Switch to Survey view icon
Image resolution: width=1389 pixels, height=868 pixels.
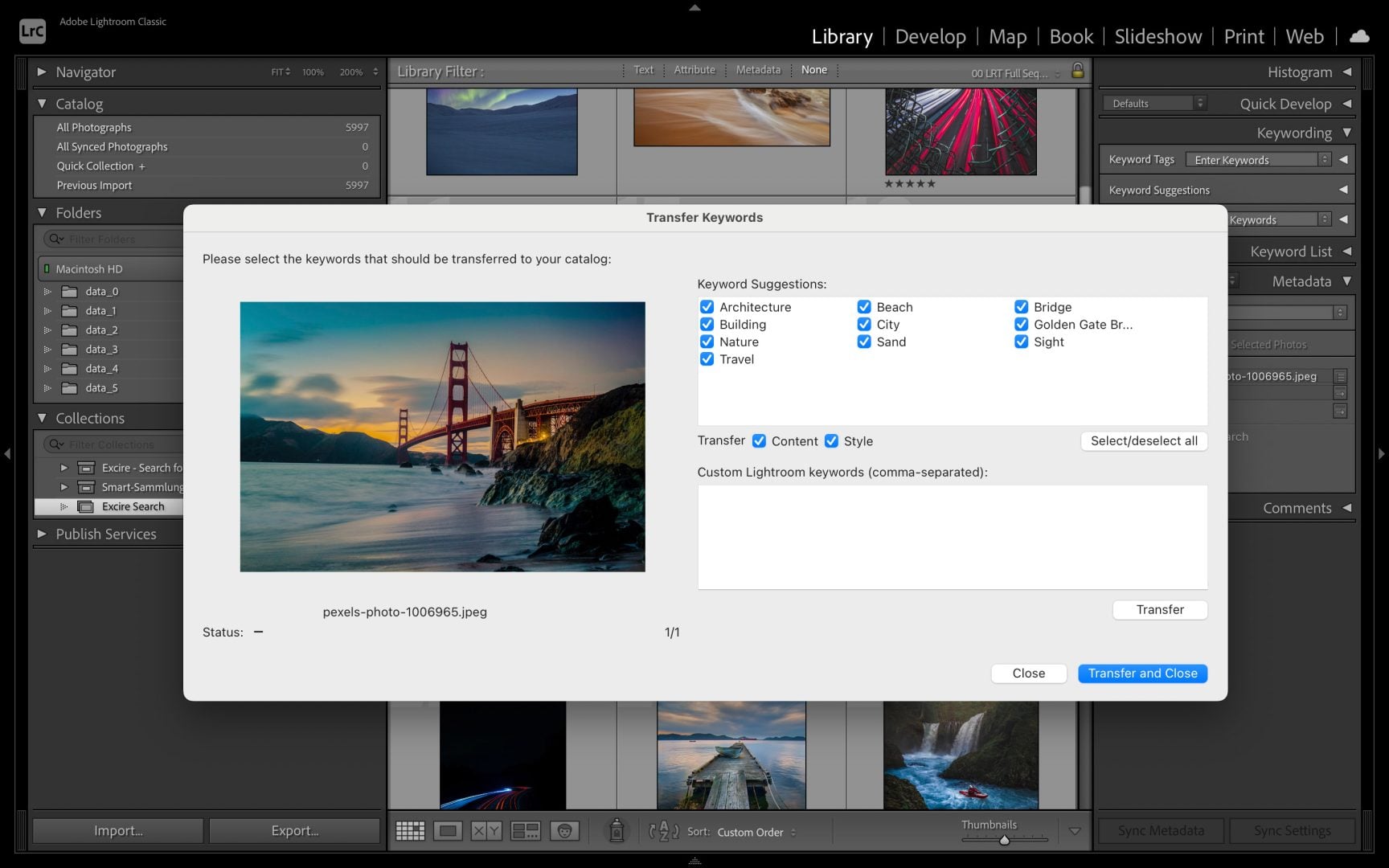point(526,830)
